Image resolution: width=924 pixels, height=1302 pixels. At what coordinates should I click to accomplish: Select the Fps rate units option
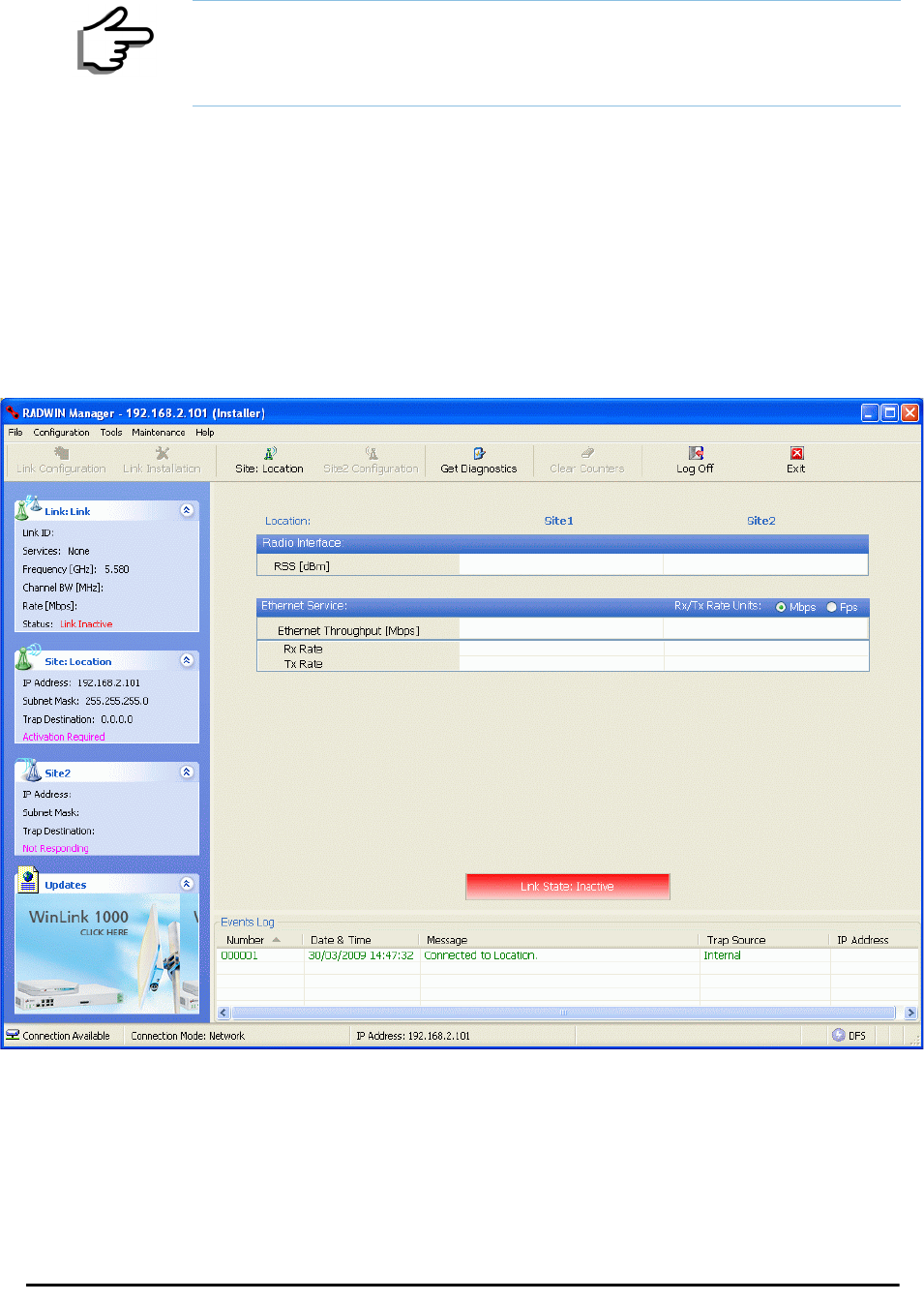click(x=831, y=607)
